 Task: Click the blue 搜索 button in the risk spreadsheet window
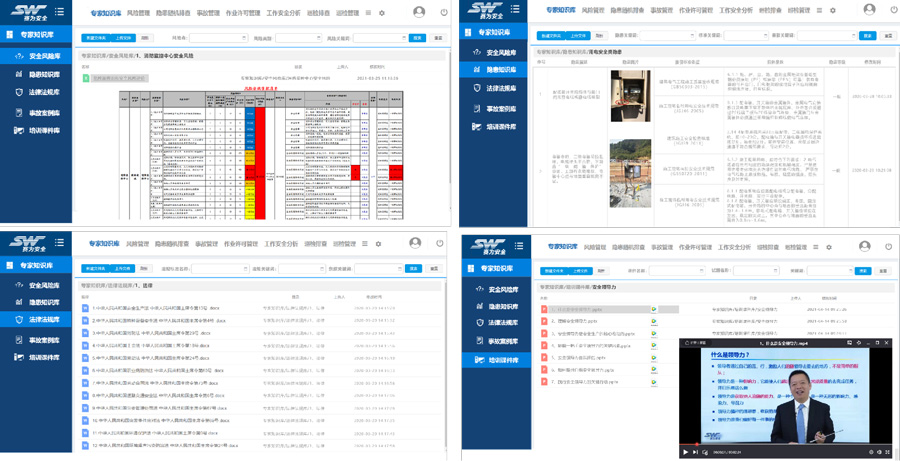(x=417, y=38)
